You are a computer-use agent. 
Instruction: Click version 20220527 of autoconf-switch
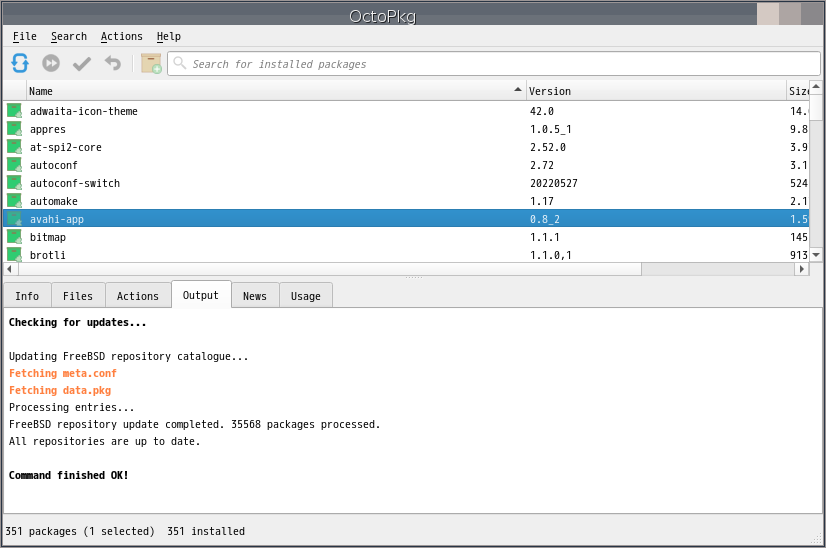point(554,183)
